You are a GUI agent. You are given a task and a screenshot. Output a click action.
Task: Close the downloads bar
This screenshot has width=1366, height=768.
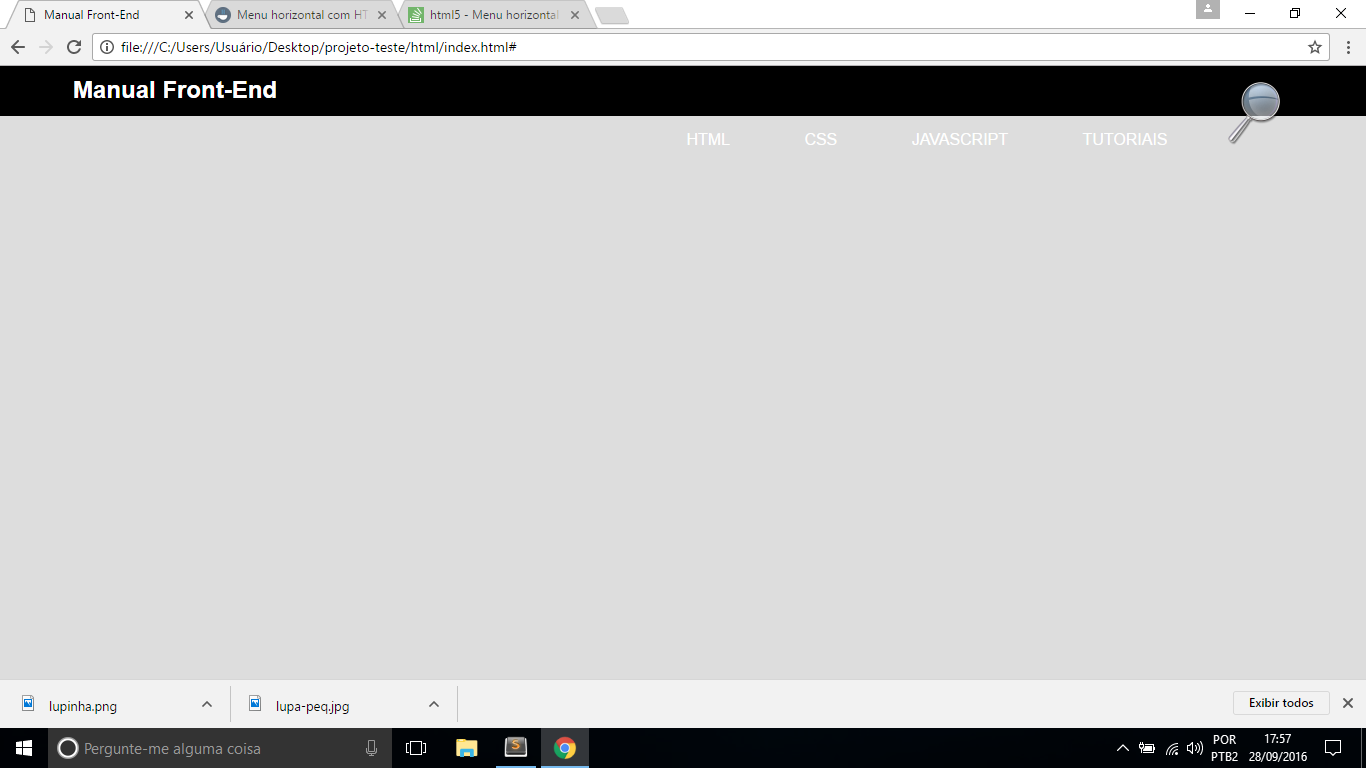1347,703
